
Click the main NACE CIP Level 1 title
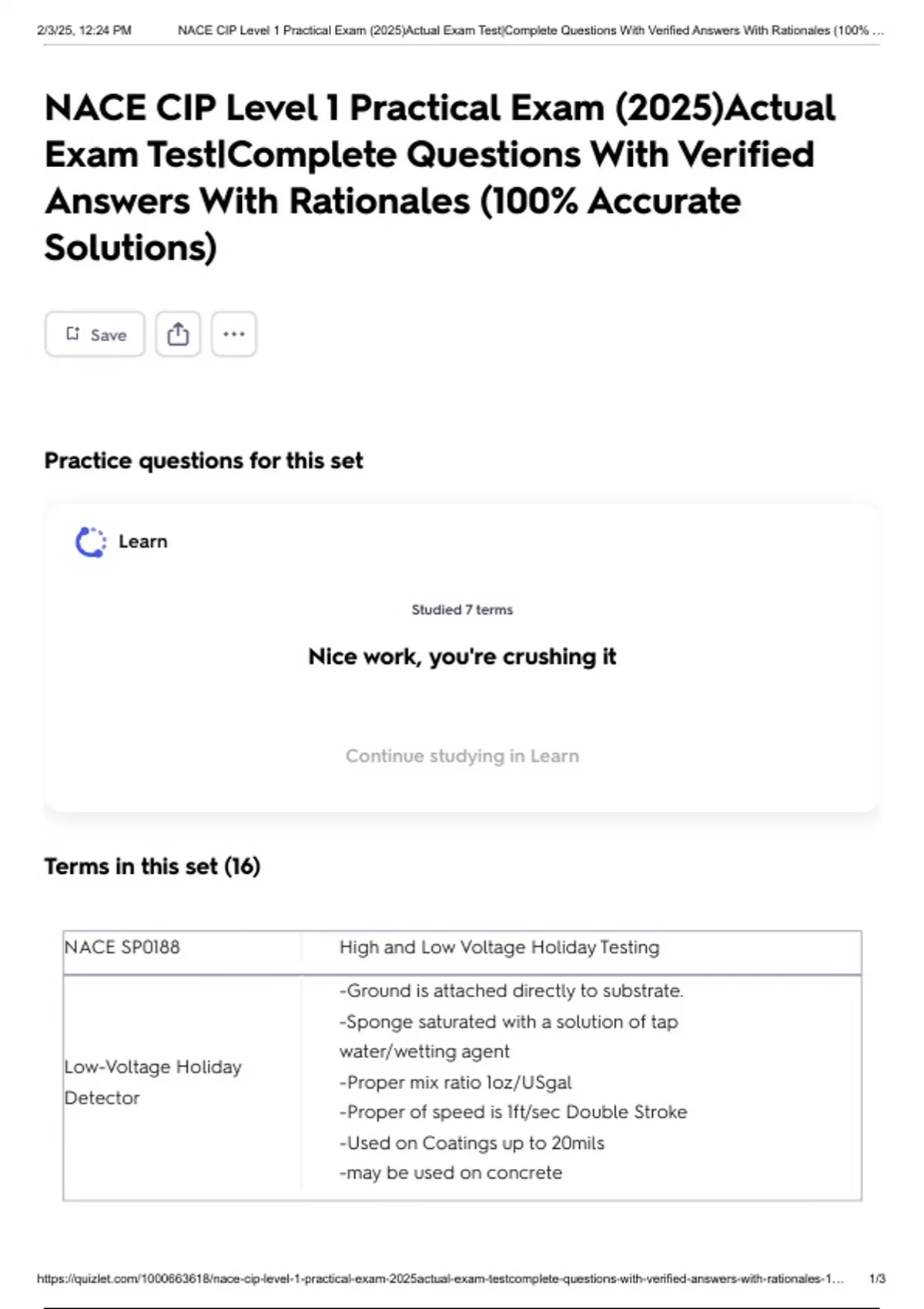pyautogui.click(x=440, y=177)
